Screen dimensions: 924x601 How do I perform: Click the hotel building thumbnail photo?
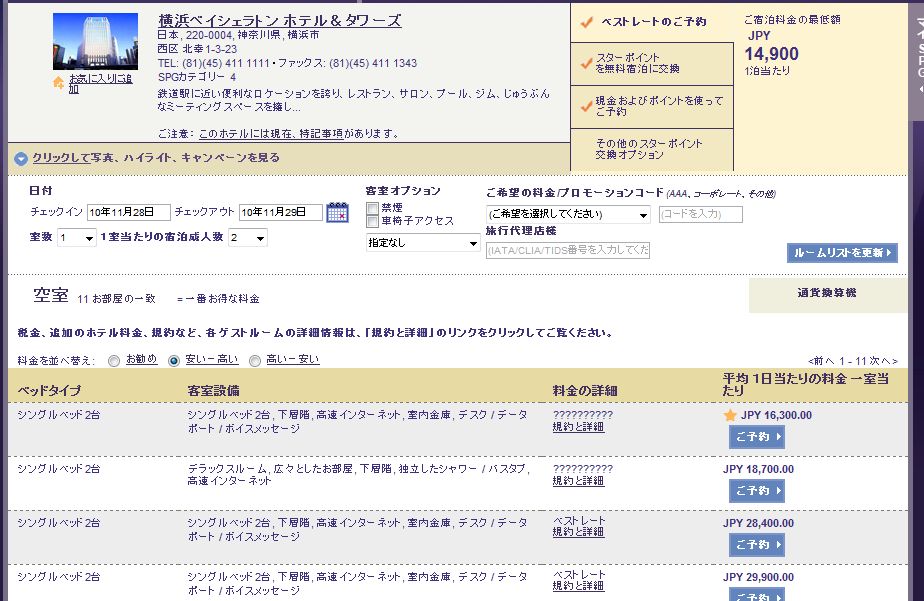(x=95, y=41)
